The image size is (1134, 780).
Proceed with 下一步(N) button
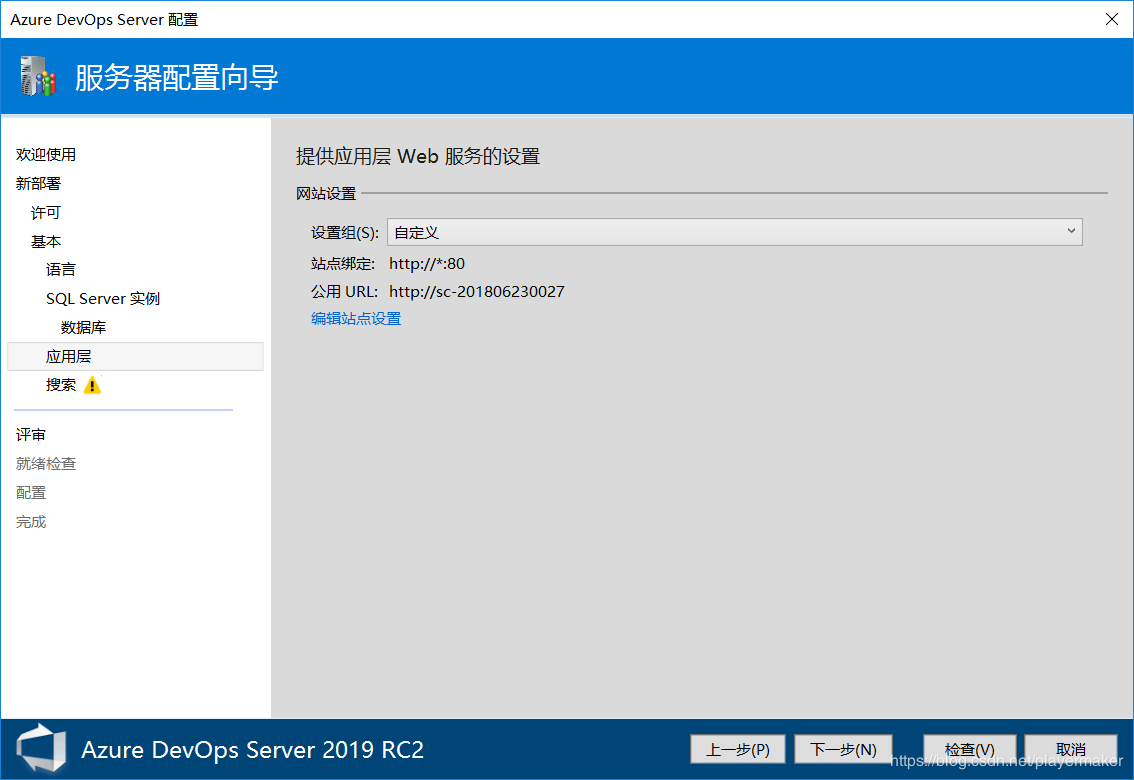coord(843,749)
